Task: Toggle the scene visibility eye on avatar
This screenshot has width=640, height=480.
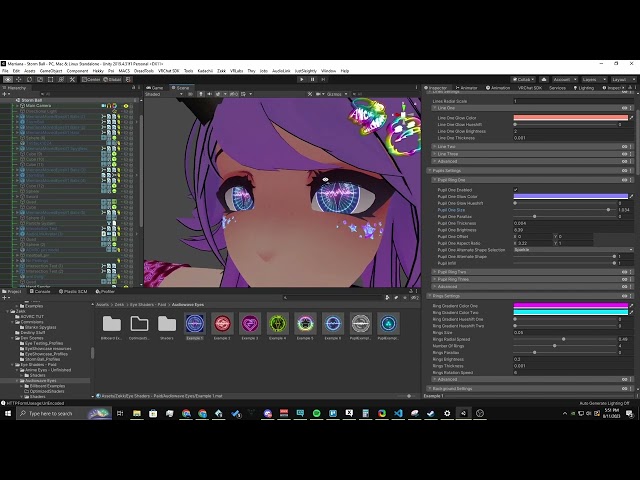Action: pos(325,180)
